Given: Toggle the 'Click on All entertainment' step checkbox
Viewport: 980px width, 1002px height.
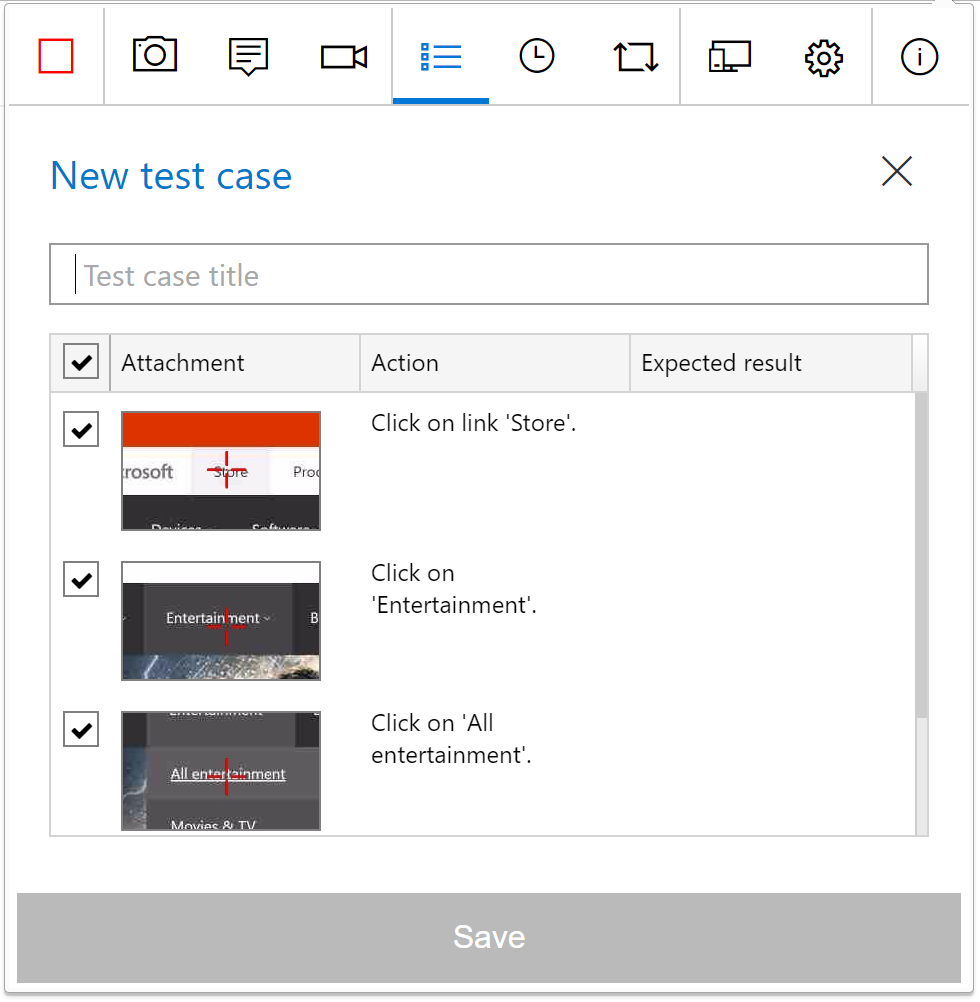Looking at the screenshot, I should 80,729.
